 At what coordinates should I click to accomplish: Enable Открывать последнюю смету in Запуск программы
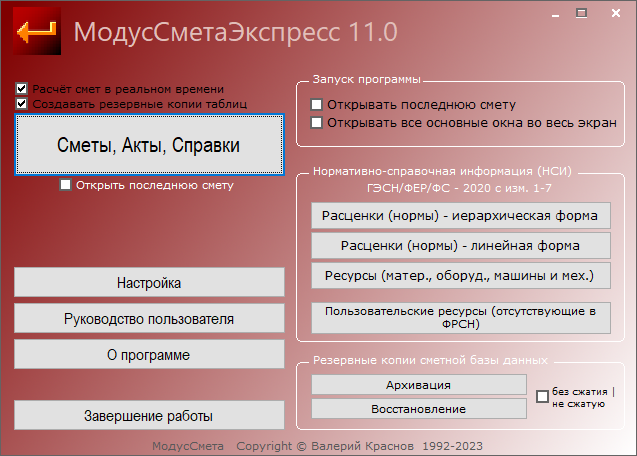tap(316, 105)
